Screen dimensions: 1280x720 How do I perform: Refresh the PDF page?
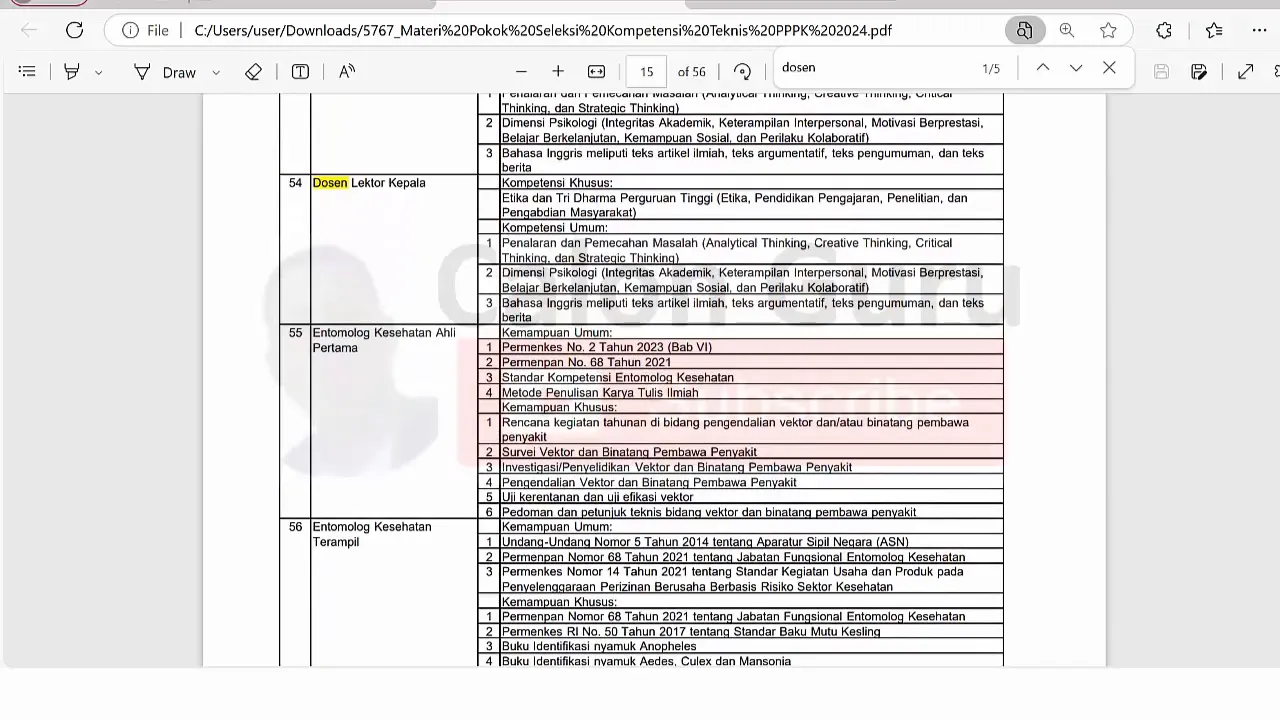74,30
